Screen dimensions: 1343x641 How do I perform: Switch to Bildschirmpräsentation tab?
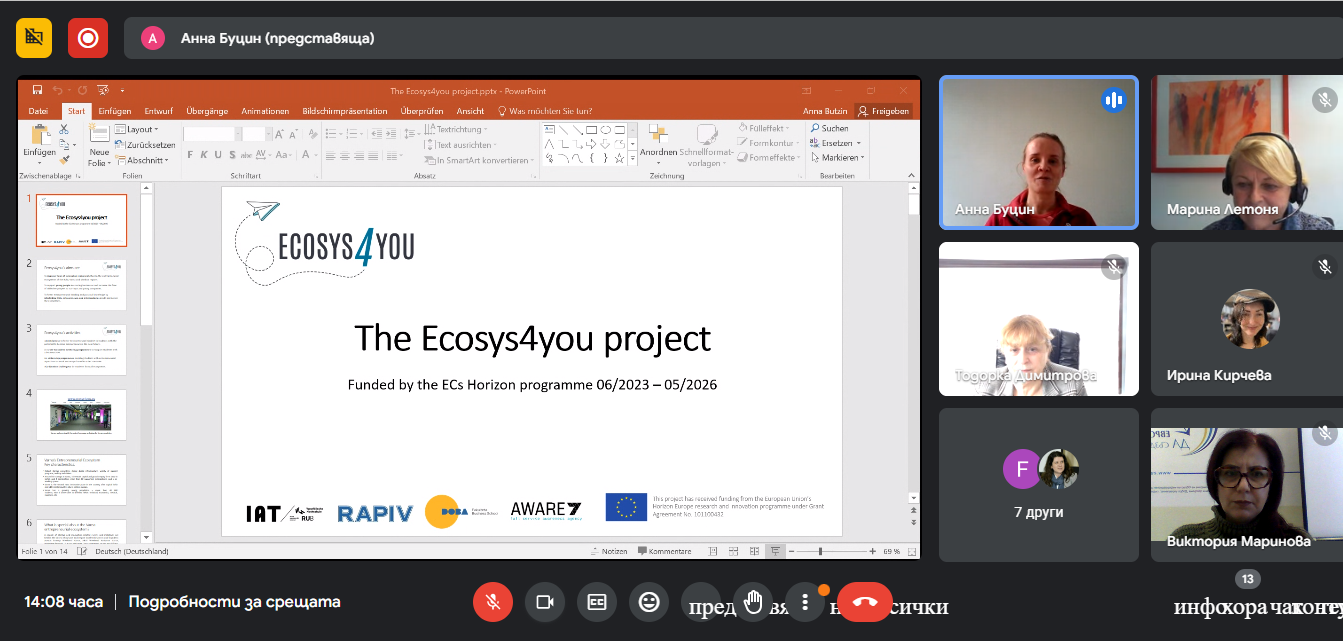(345, 111)
